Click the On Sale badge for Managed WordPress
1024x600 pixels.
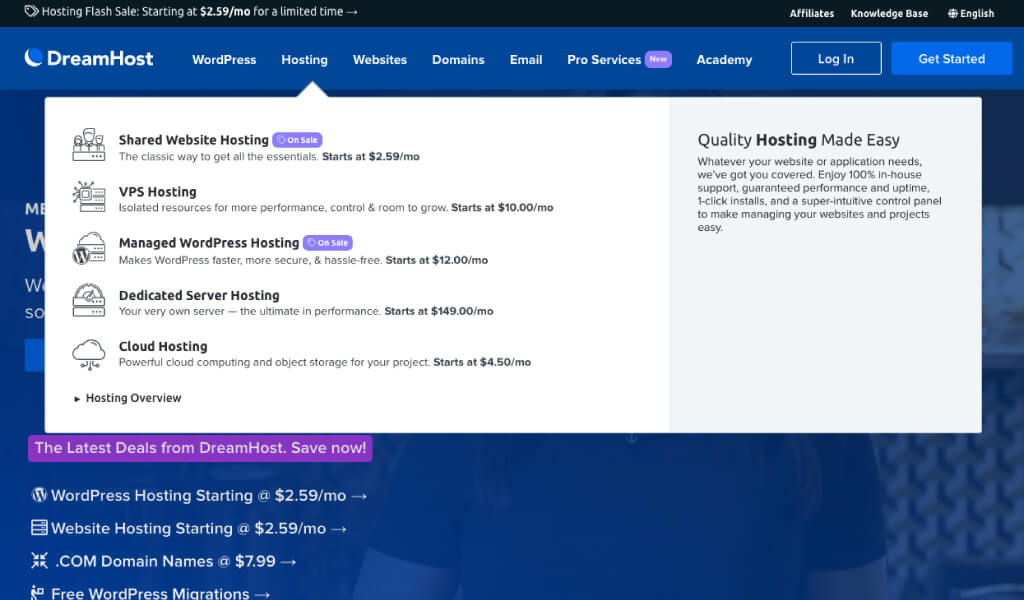click(328, 243)
